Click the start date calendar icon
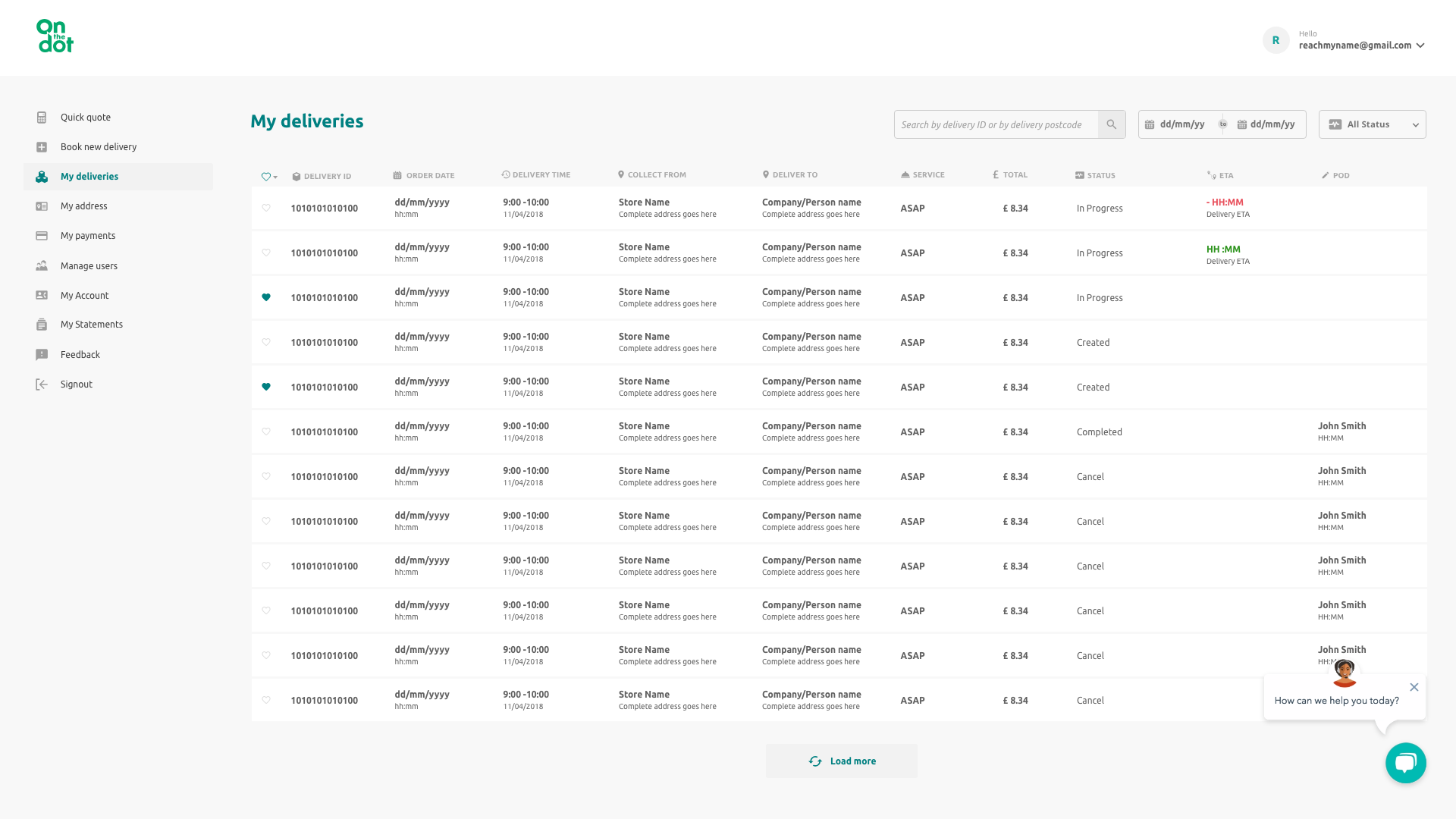The image size is (1456, 819). click(x=1150, y=124)
